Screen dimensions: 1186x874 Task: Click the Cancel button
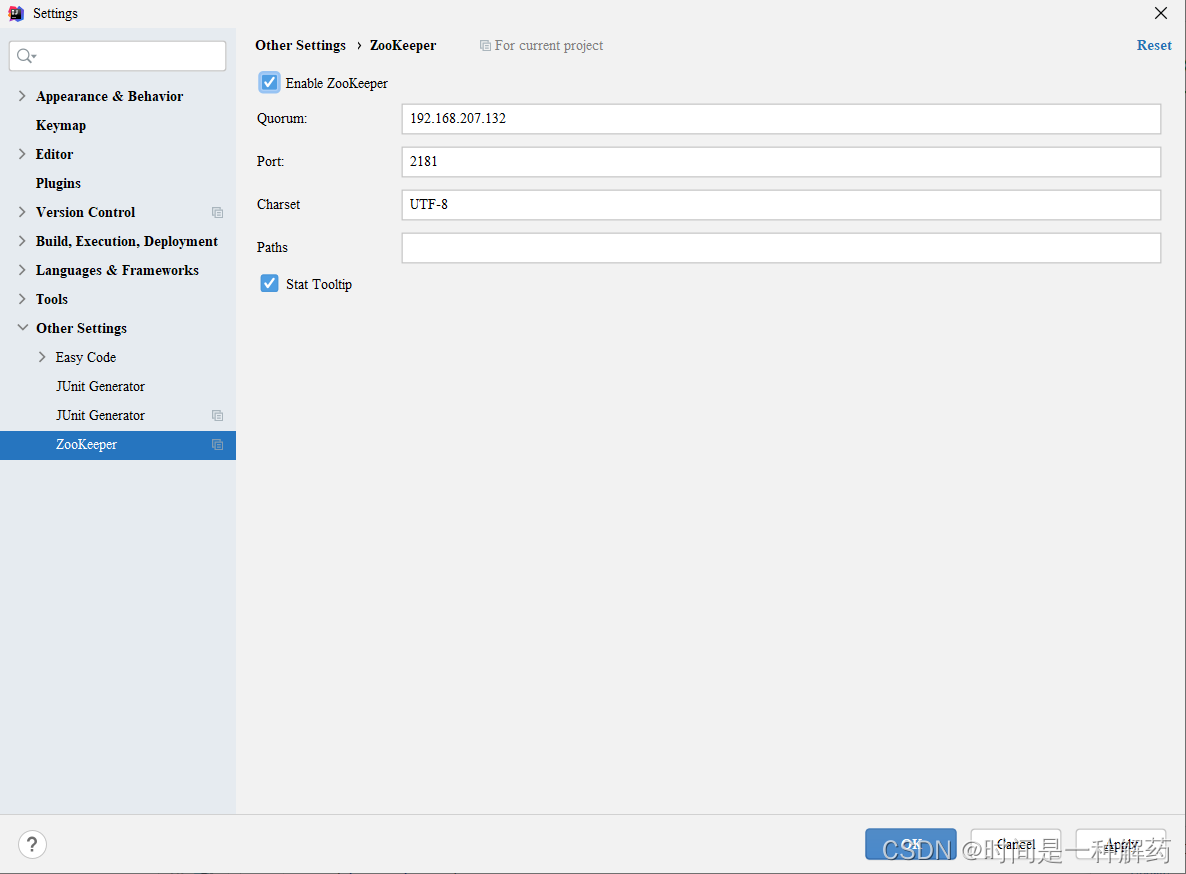1016,845
